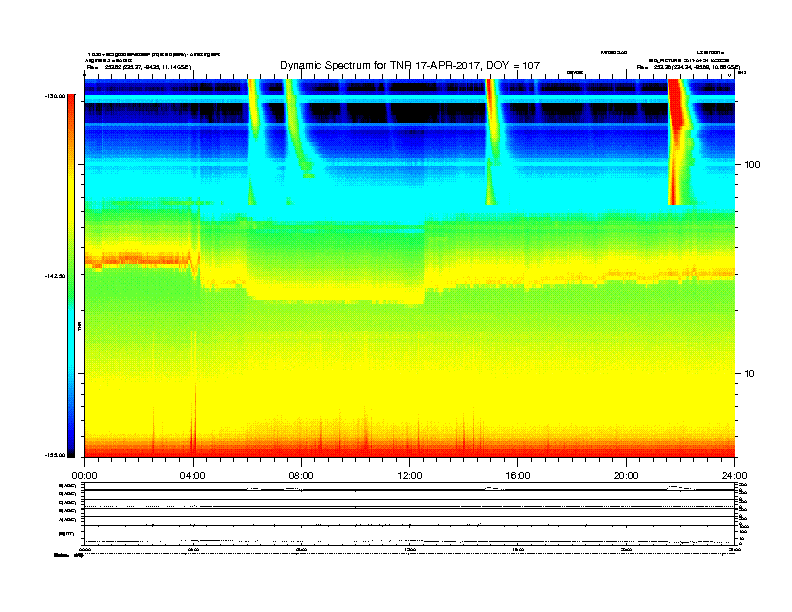Click the 08:00 time axis label
The image size is (792, 612).
[x=301, y=476]
